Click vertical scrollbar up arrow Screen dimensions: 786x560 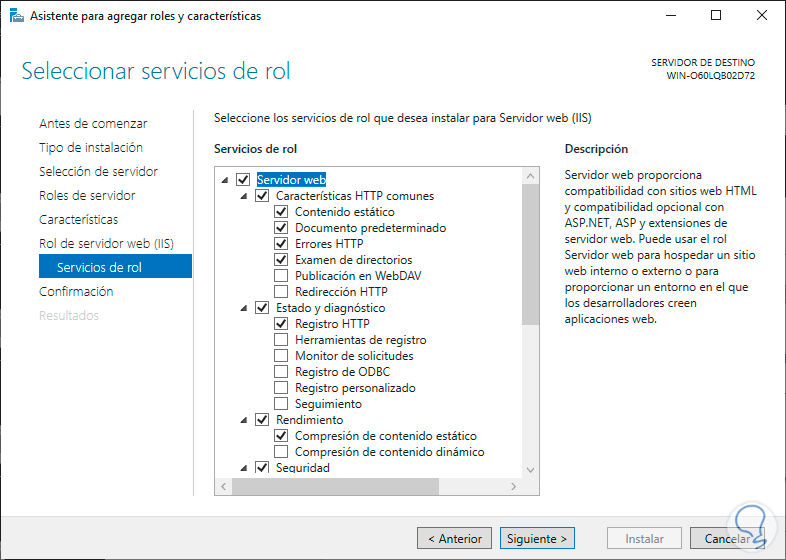530,176
